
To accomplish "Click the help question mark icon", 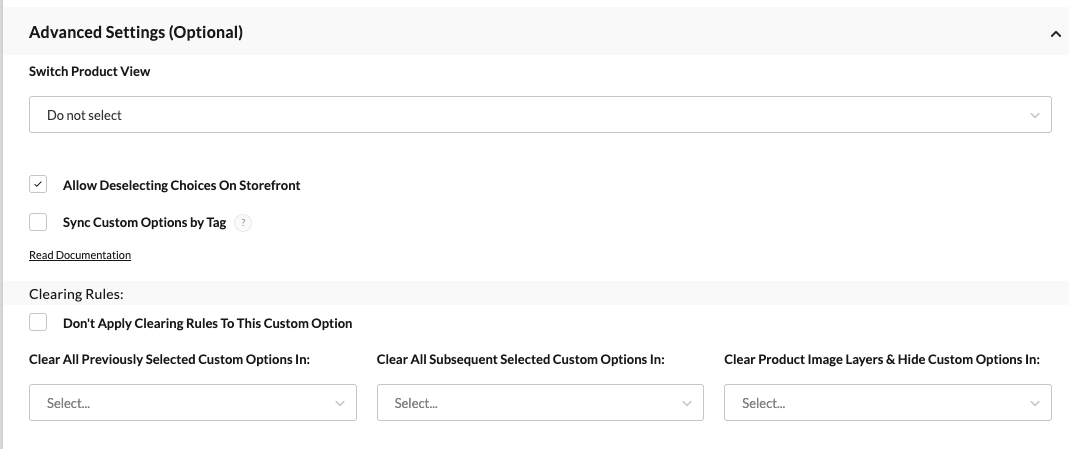I will (243, 223).
